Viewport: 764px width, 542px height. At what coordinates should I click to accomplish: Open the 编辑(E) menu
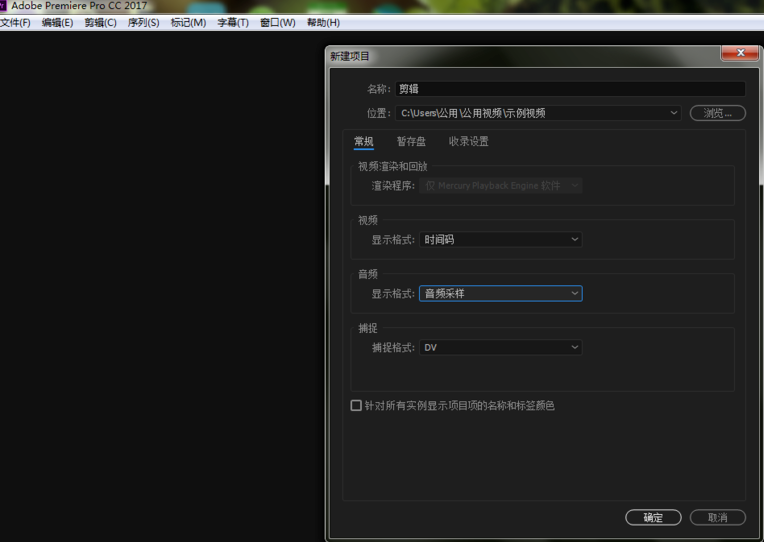tap(57, 23)
